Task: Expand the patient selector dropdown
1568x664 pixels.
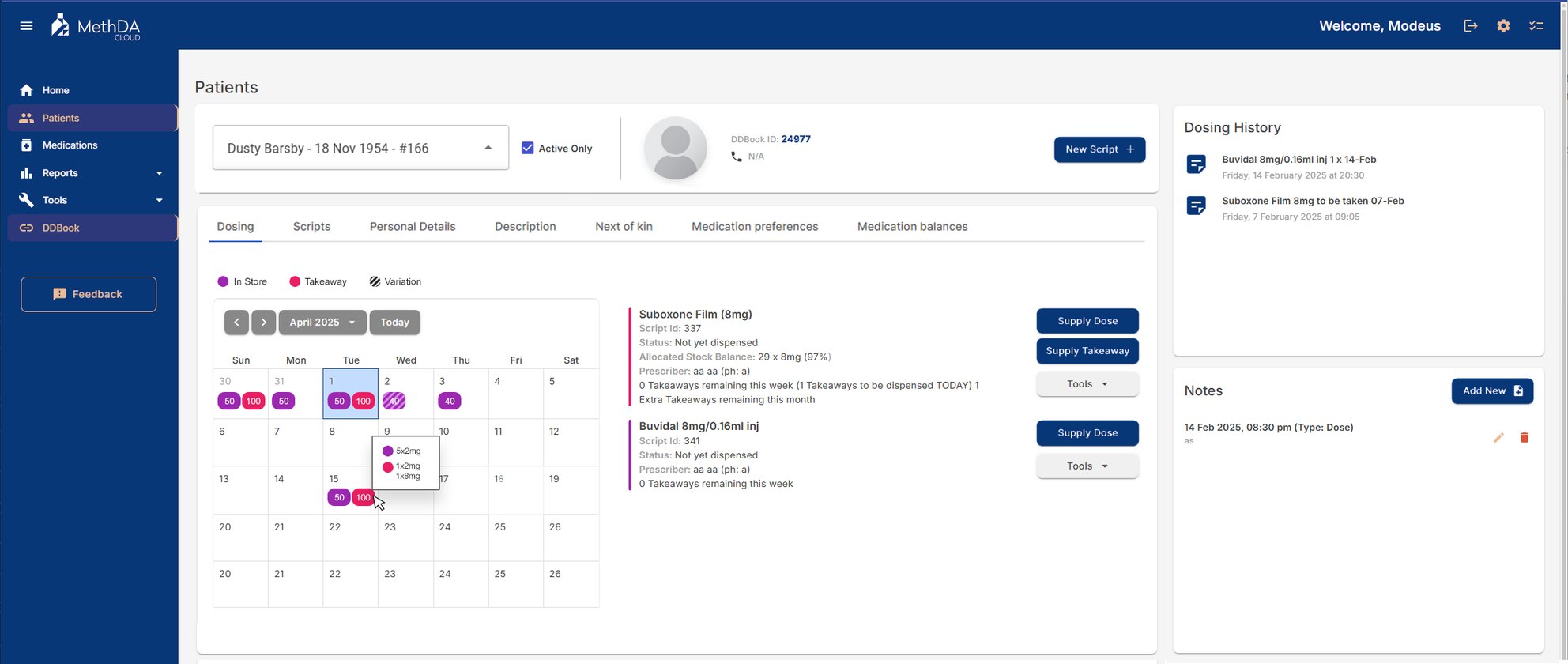Action: tap(488, 148)
